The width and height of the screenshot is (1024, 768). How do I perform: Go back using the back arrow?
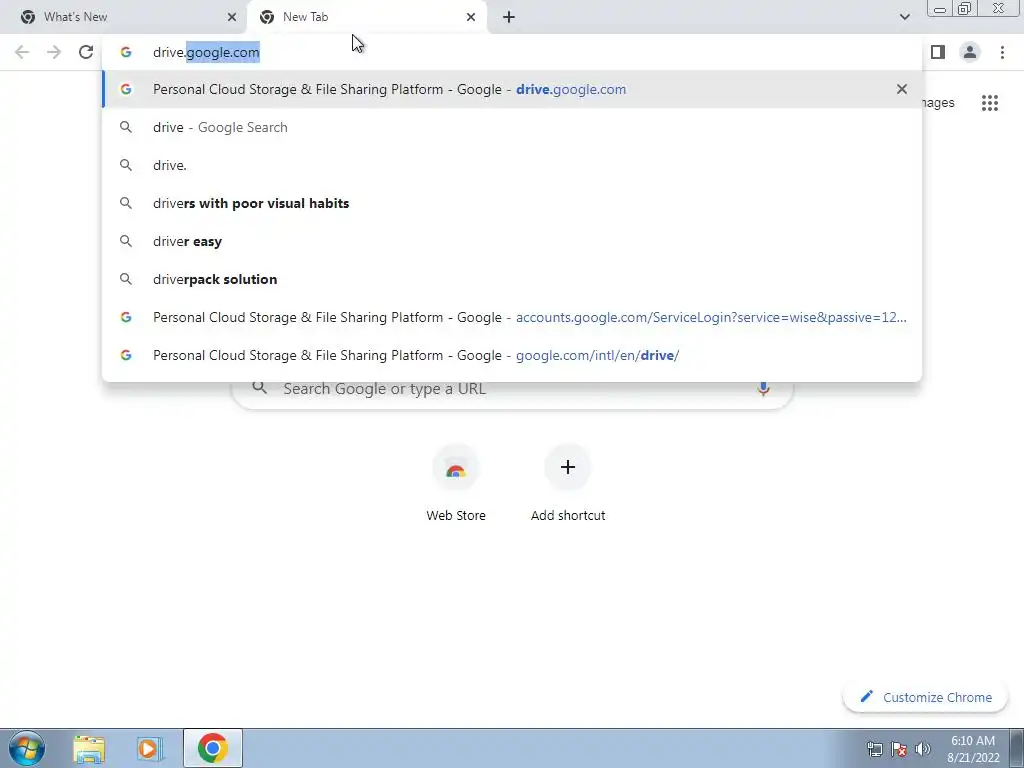coord(22,52)
